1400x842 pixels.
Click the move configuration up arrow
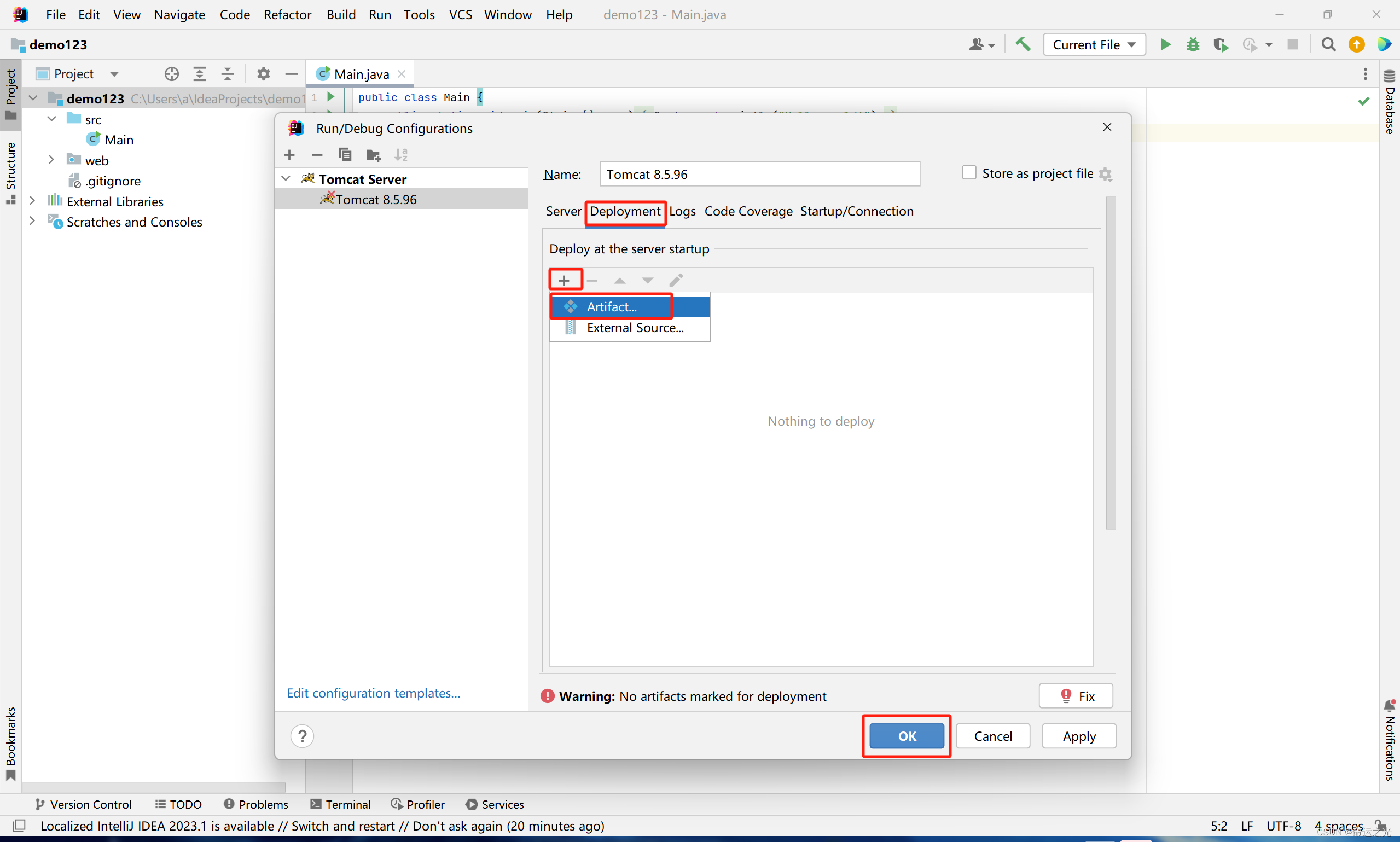click(619, 279)
